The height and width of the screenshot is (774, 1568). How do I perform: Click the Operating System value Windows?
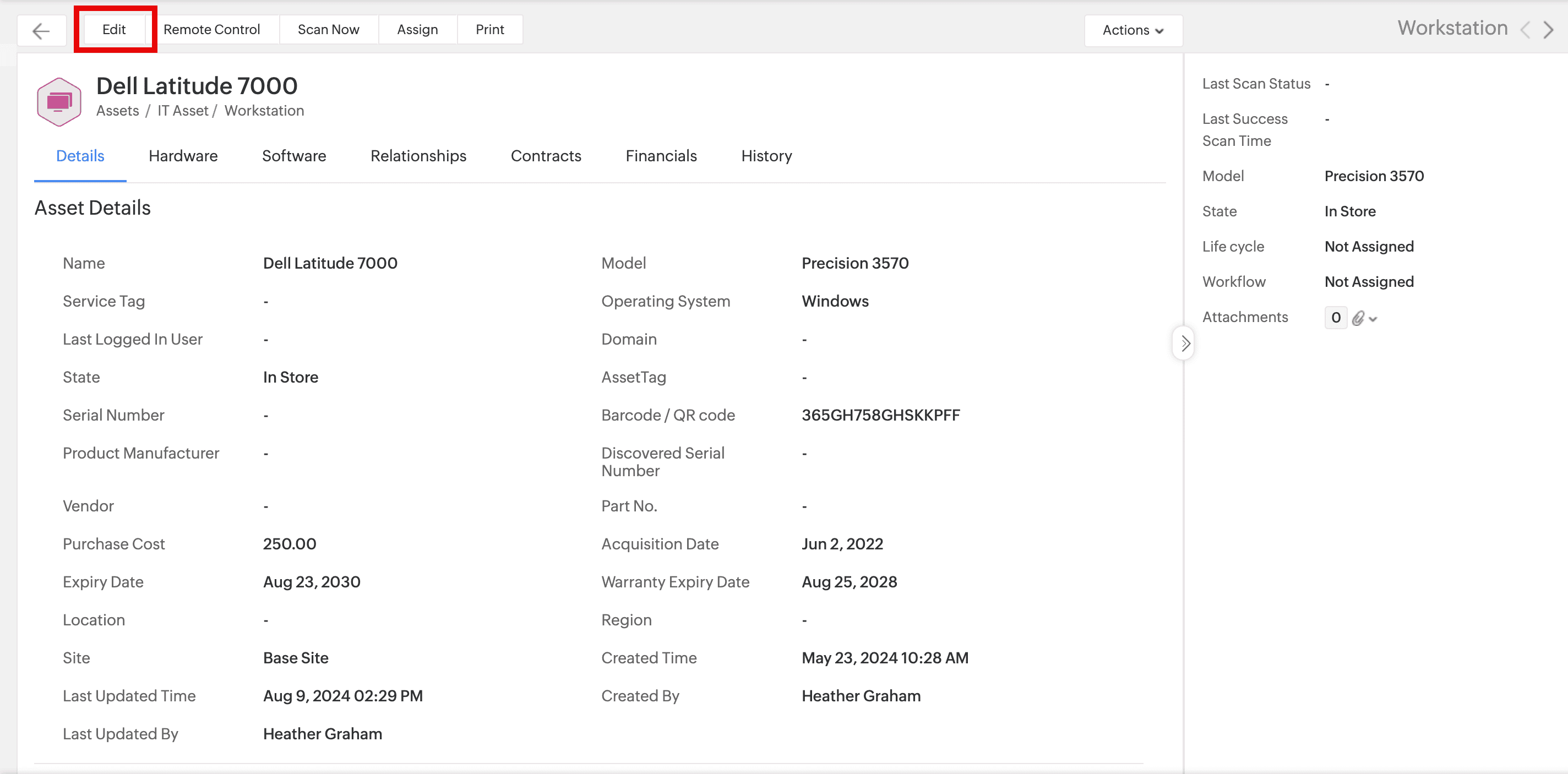(x=835, y=301)
